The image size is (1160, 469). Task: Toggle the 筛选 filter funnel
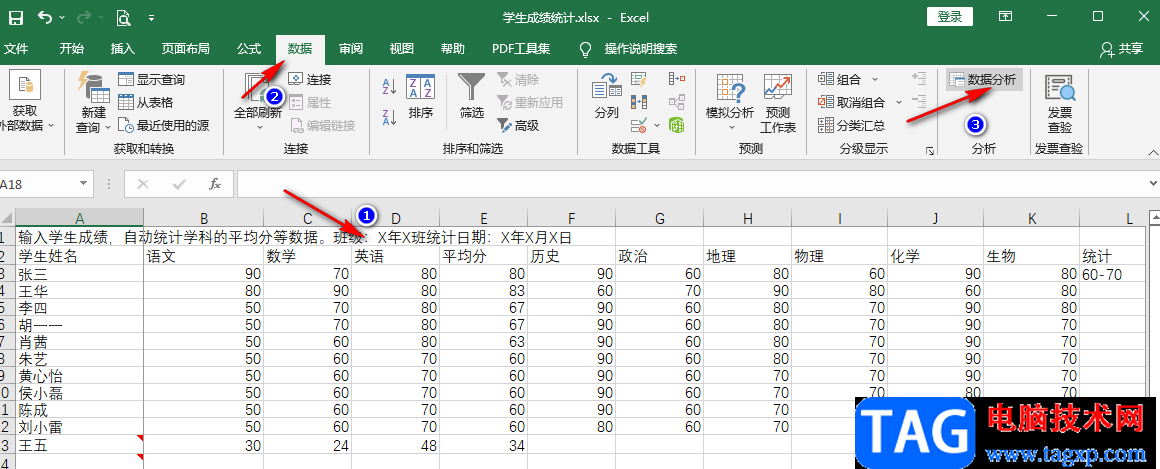tap(471, 95)
